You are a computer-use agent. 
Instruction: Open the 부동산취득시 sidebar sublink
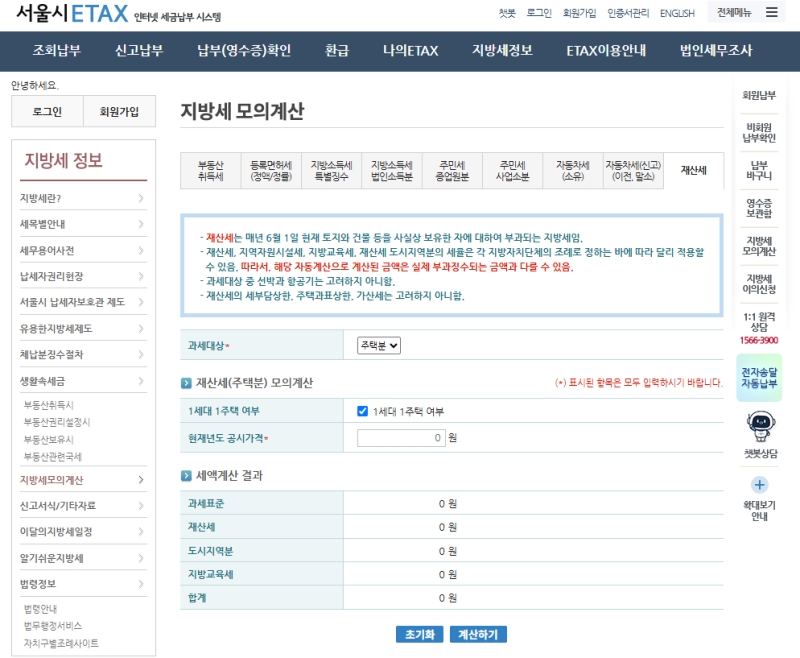(x=48, y=405)
